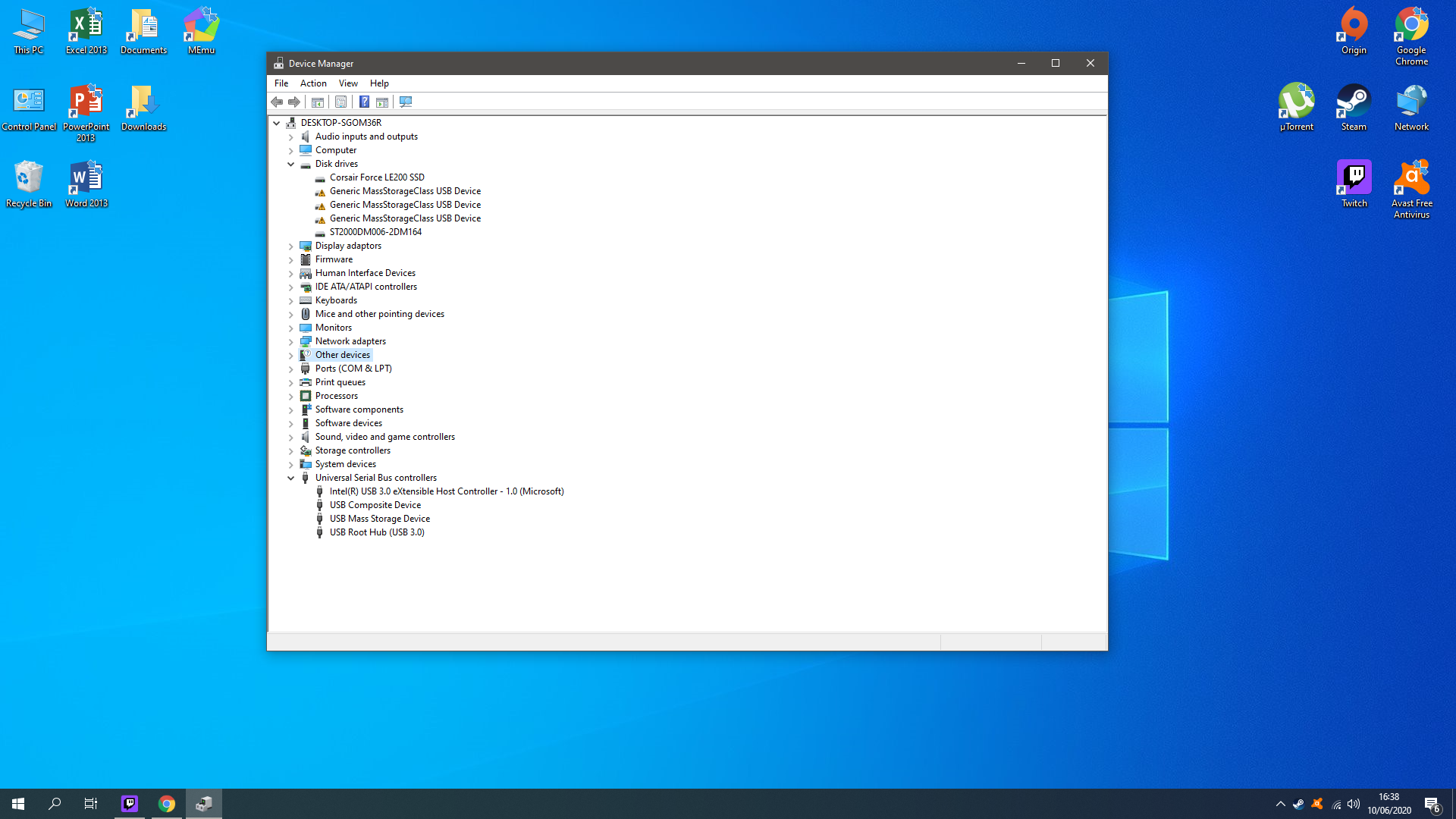Image resolution: width=1456 pixels, height=819 pixels.
Task: Collapse Universal Serial Bus controllers node
Action: pos(290,478)
